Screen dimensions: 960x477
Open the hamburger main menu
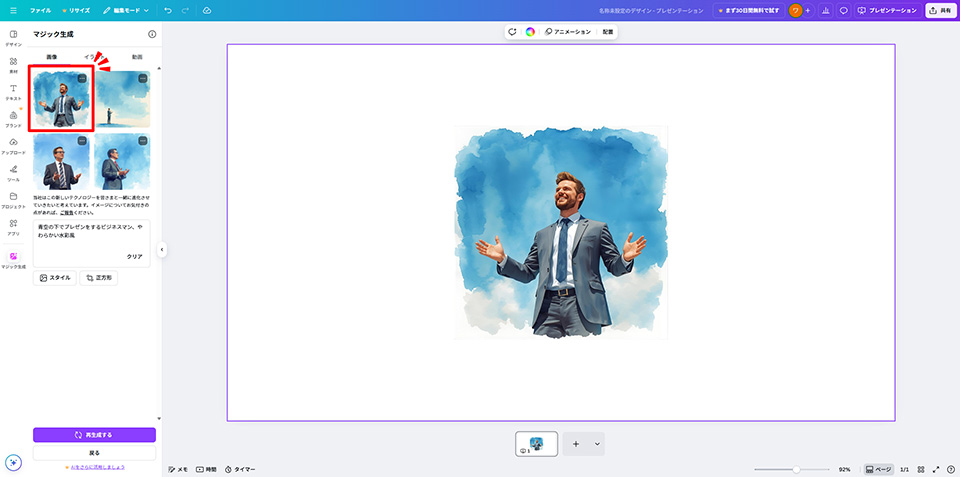click(13, 10)
